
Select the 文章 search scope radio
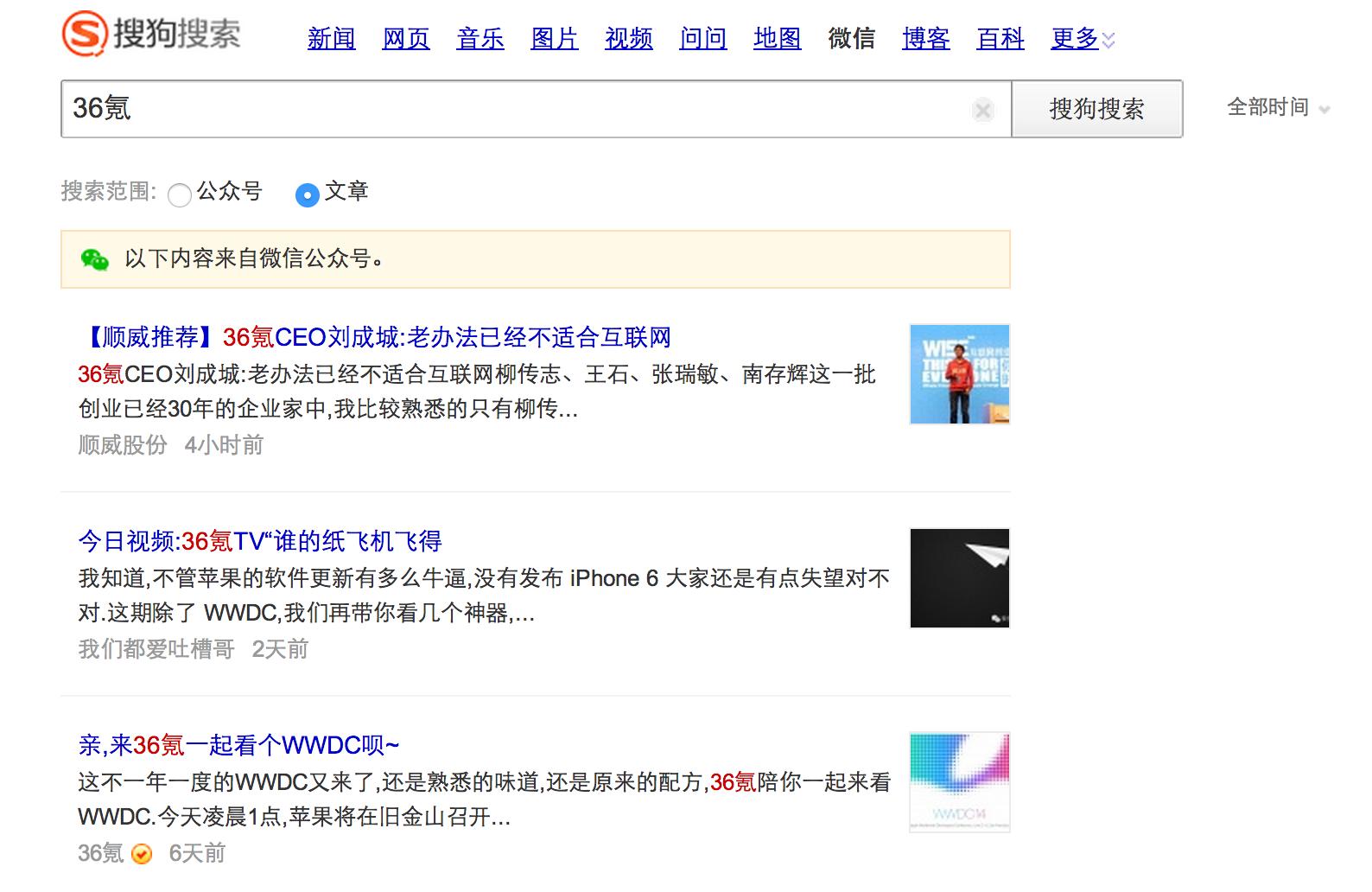coord(307,195)
